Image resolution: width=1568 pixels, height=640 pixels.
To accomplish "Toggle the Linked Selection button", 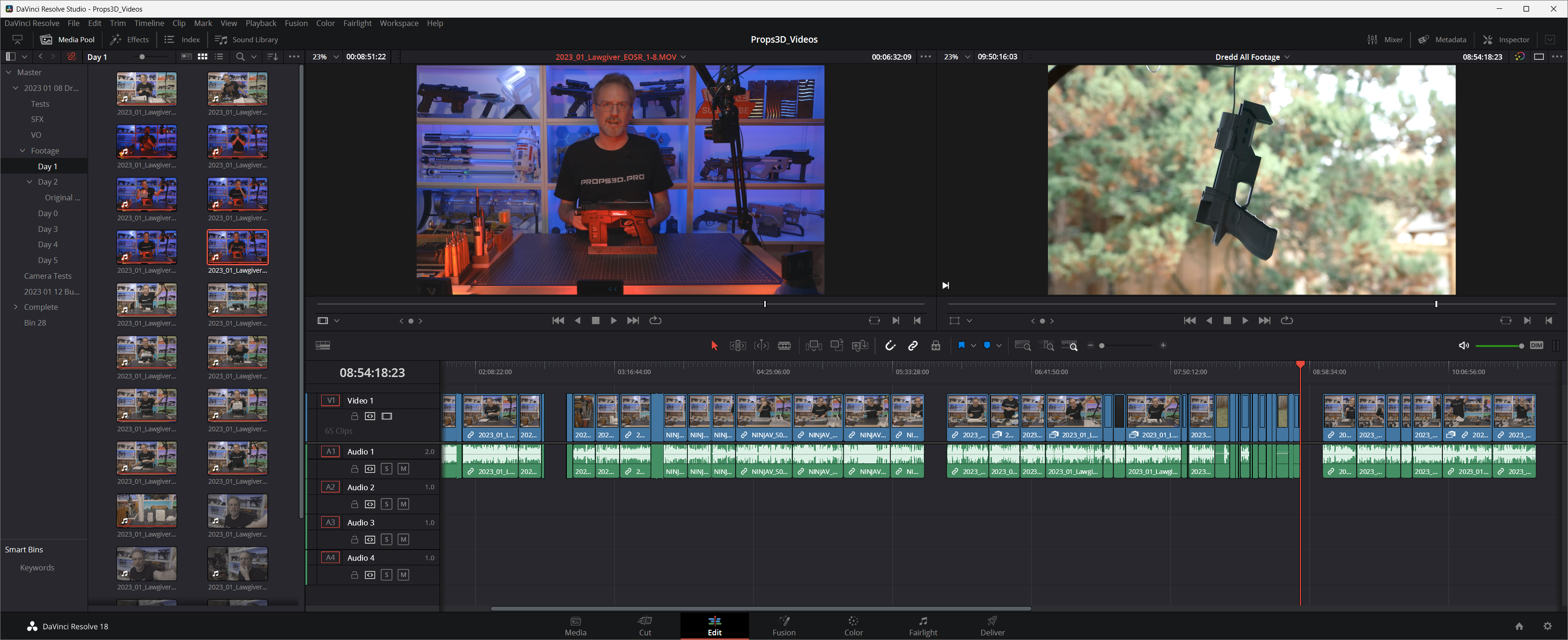I will pyautogui.click(x=913, y=346).
